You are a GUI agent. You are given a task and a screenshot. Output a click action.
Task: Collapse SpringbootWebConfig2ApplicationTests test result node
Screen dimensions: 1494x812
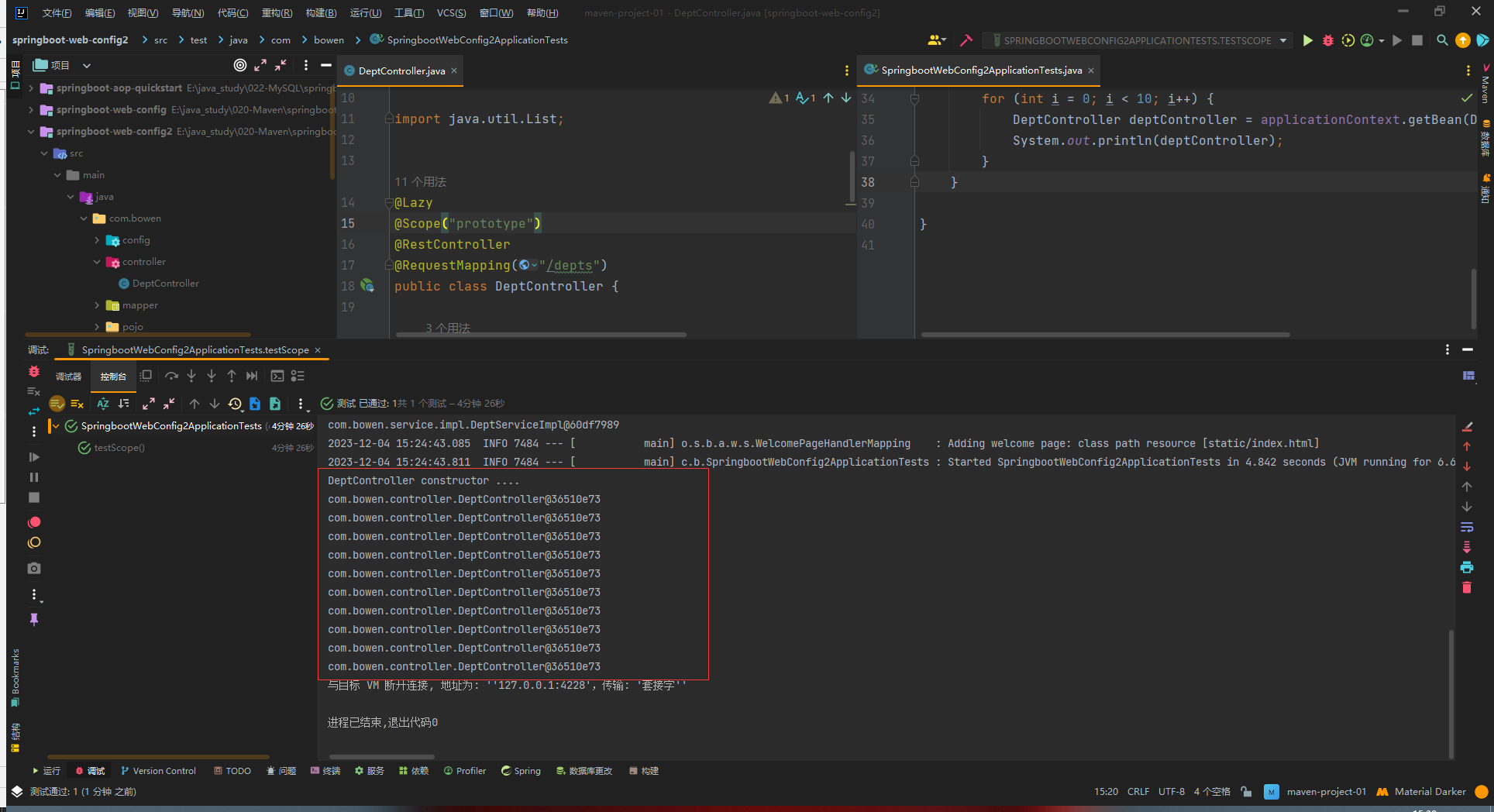pyautogui.click(x=56, y=426)
